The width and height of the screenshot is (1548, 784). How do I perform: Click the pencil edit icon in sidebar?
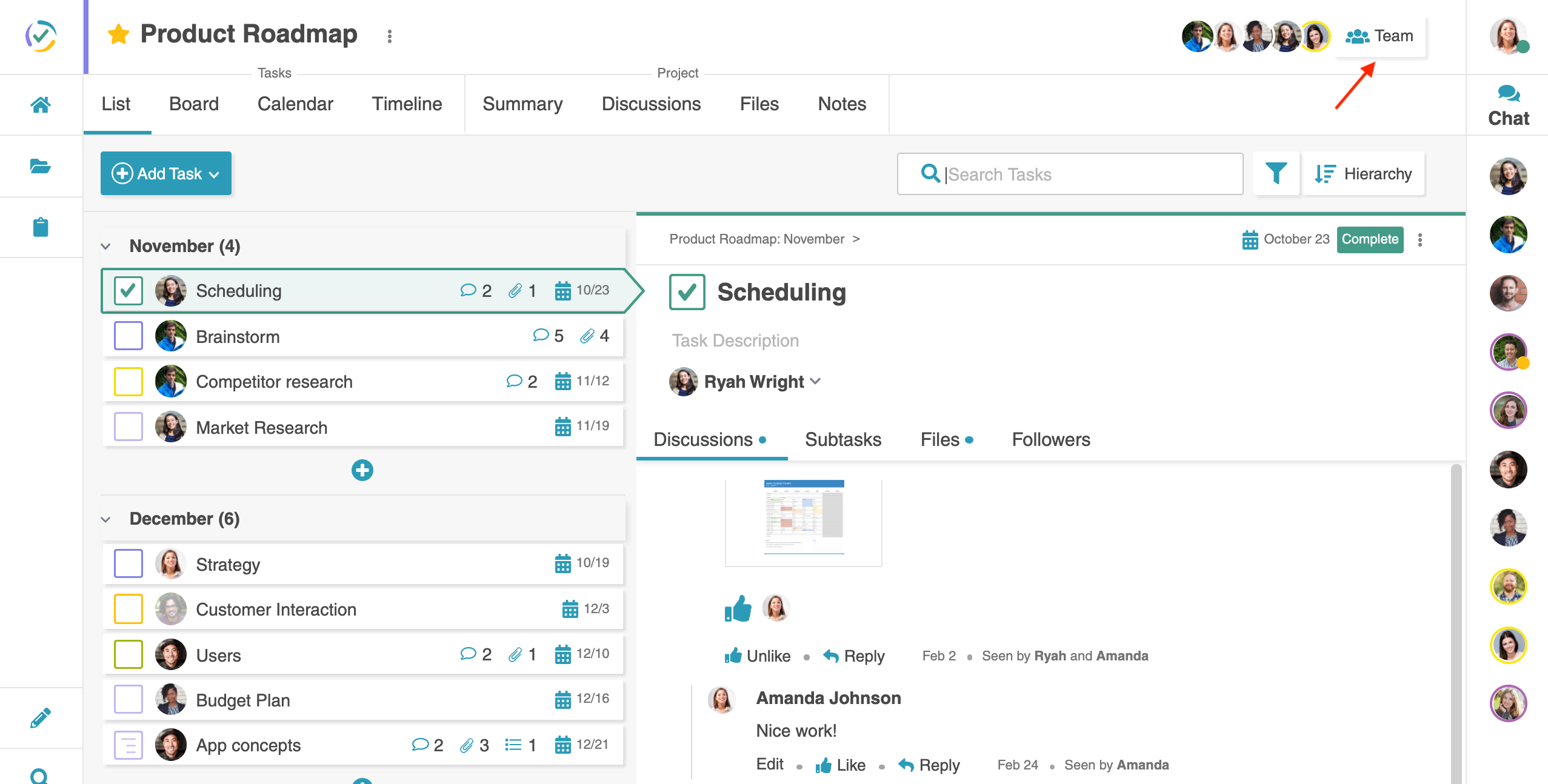click(40, 718)
